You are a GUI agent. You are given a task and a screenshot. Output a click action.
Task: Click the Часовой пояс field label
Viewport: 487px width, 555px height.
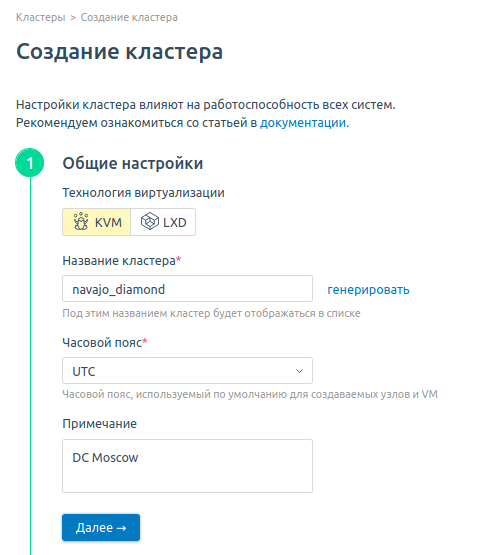105,342
